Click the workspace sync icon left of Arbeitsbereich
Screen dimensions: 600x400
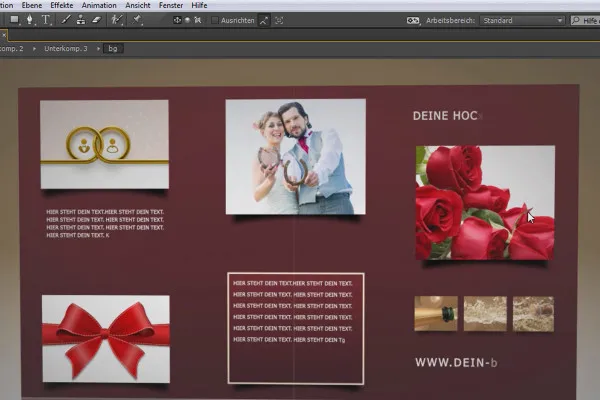pos(413,20)
